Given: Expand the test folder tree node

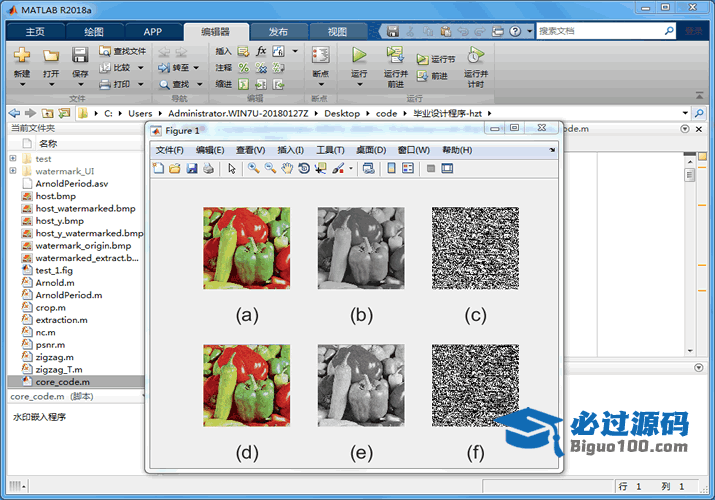Looking at the screenshot, I should click(13, 158).
